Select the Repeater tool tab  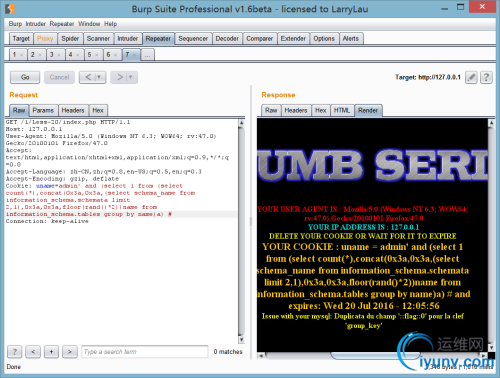[158, 39]
